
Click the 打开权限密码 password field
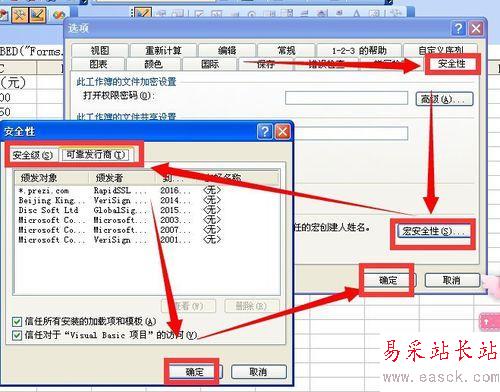[x=347, y=98]
